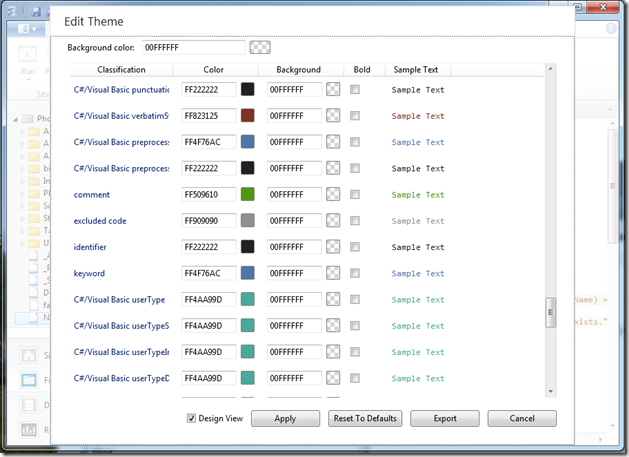Toggle Bold checkbox for comment
The width and height of the screenshot is (629, 457).
point(355,194)
